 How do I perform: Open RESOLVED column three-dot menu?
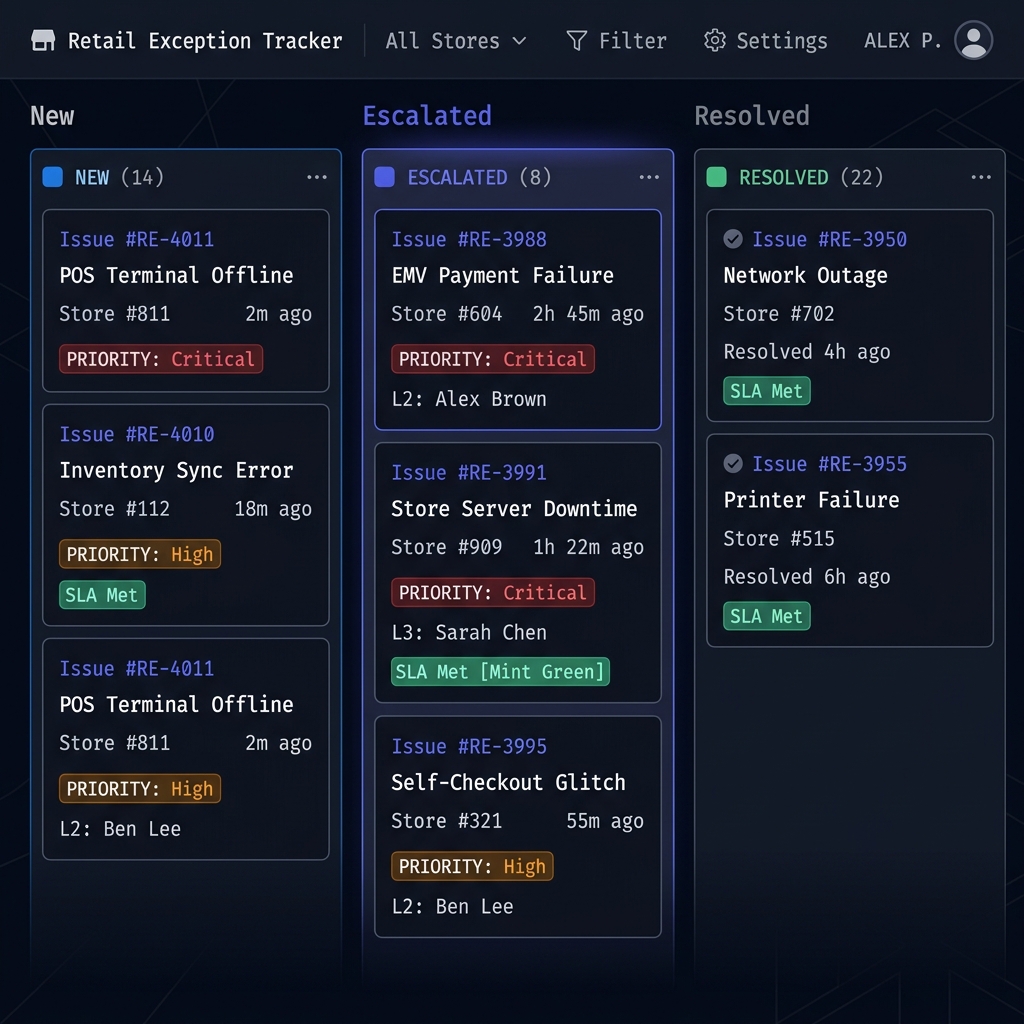(981, 177)
